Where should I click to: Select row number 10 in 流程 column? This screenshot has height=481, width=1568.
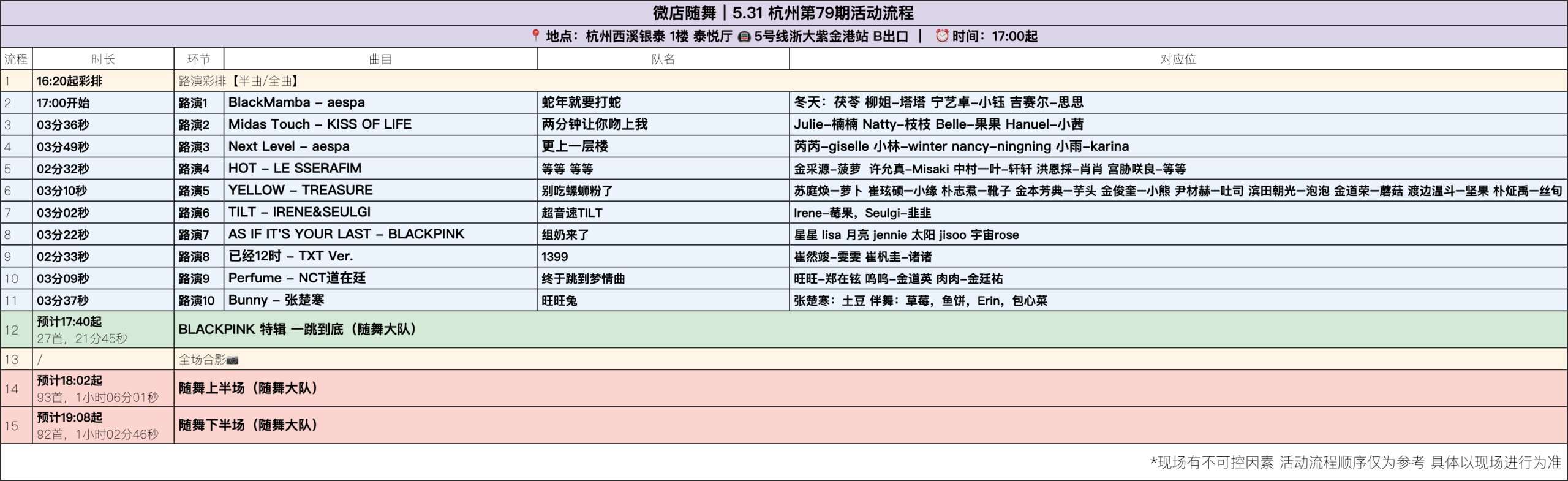pyautogui.click(x=12, y=279)
